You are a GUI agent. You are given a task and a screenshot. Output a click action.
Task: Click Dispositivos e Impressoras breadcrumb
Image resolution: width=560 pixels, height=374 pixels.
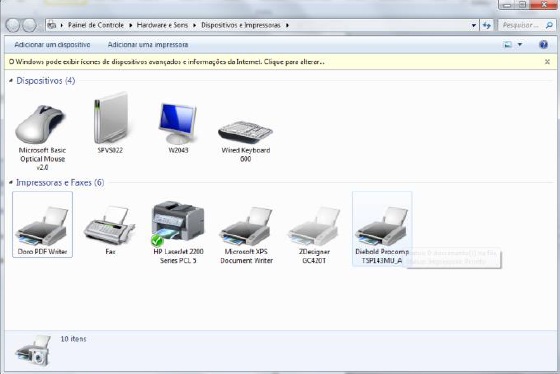pos(241,25)
